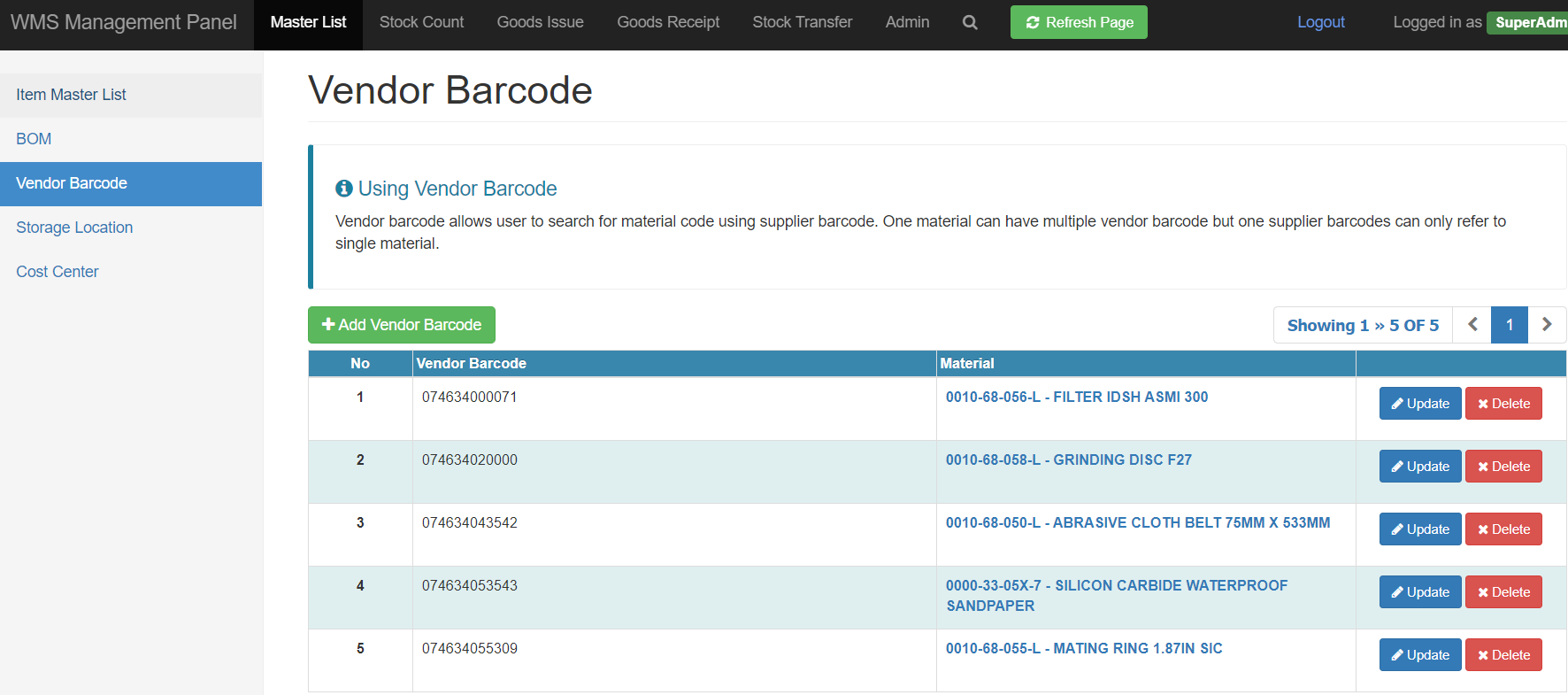Update the GRINDING DISC F27 row
Screen dimensions: 1568x695
tap(1420, 467)
